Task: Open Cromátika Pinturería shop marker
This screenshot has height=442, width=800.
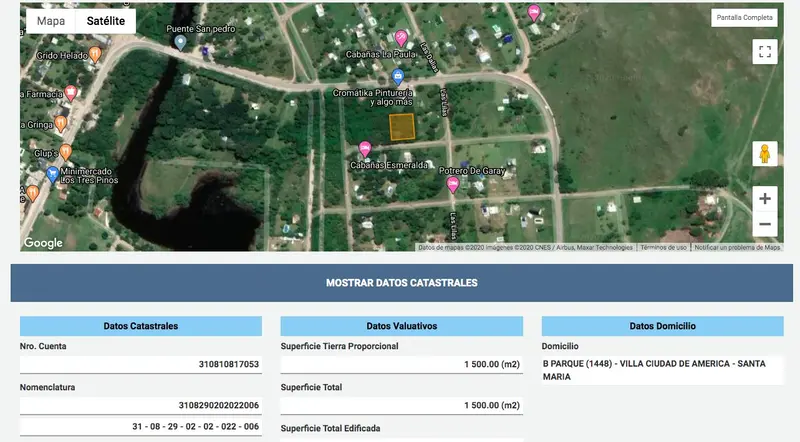Action: tap(398, 77)
